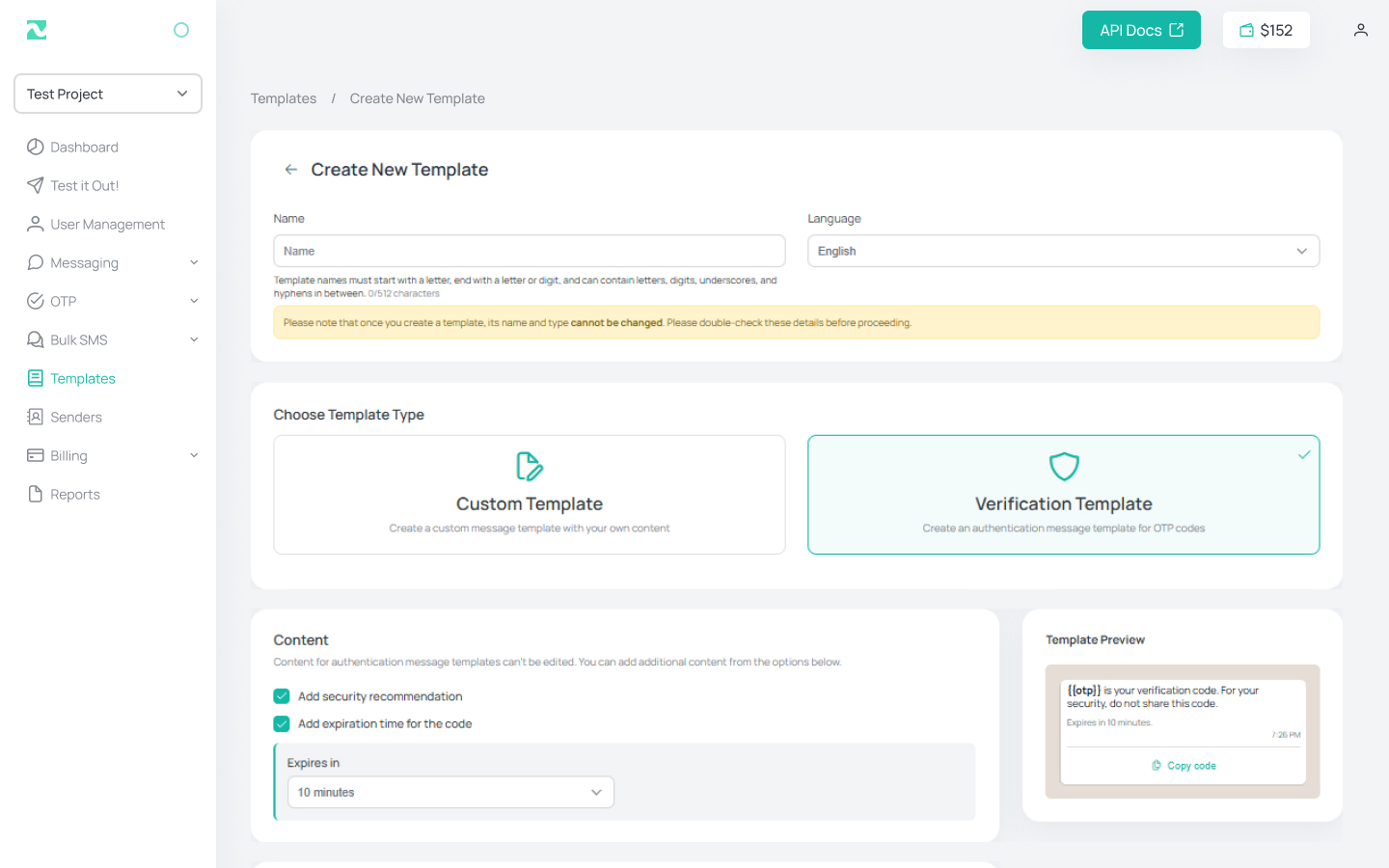Click the Bulk SMS chat icon
Image resolution: width=1389 pixels, height=868 pixels.
(36, 339)
